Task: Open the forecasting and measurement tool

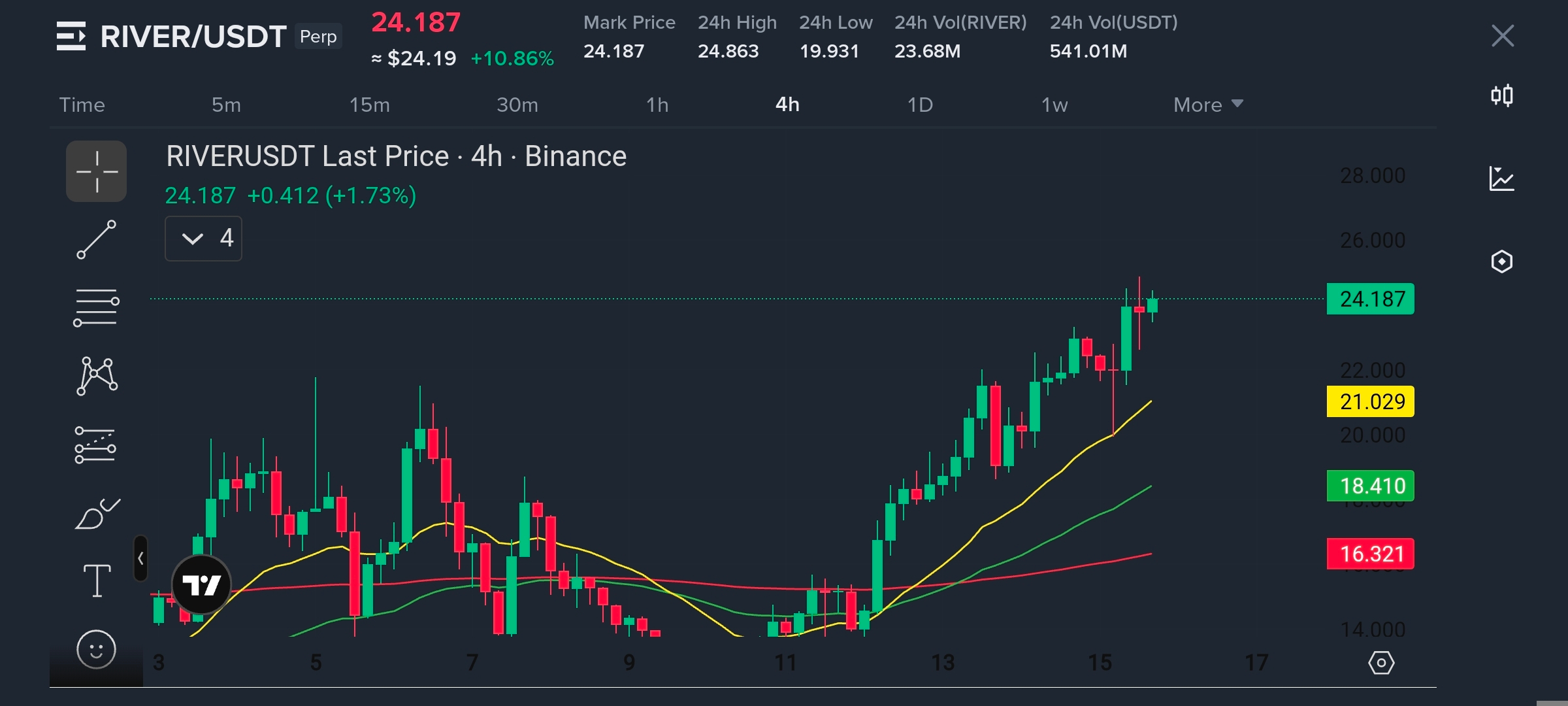Action: (x=95, y=445)
